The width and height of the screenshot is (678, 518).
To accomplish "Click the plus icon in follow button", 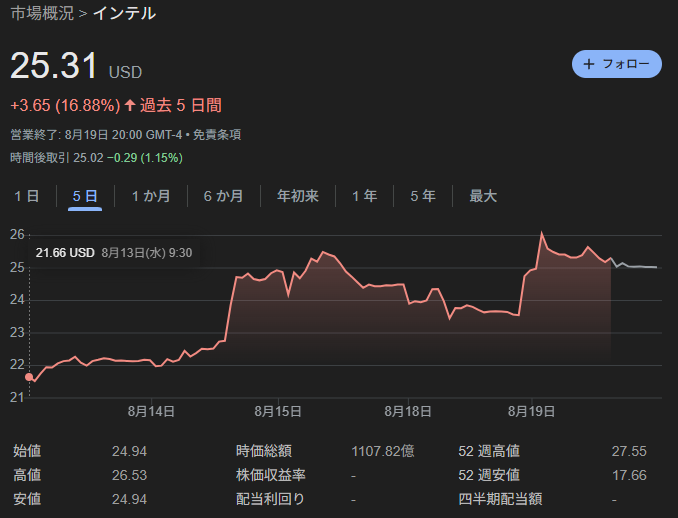I will [x=588, y=64].
